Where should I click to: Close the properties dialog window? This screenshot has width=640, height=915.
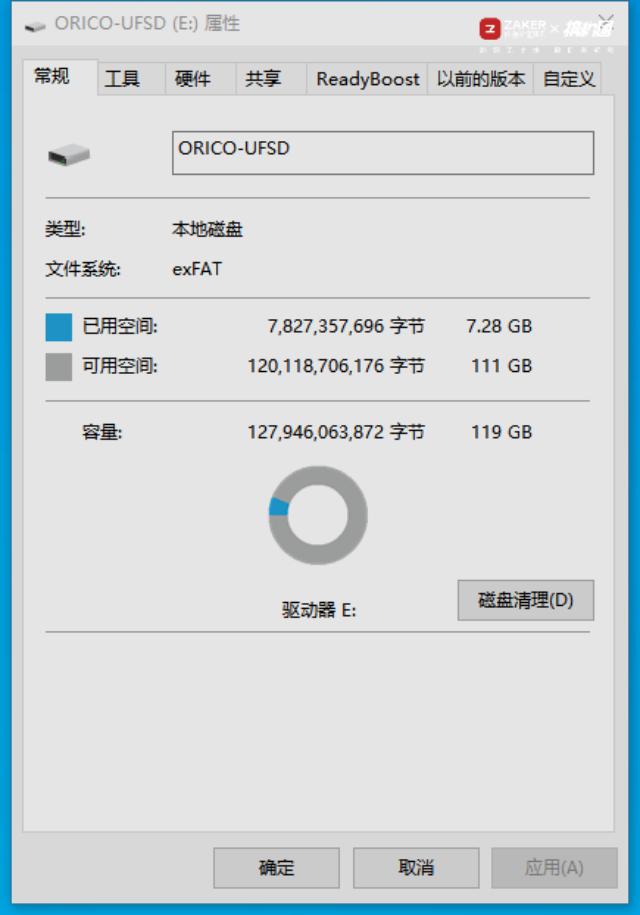[x=606, y=22]
